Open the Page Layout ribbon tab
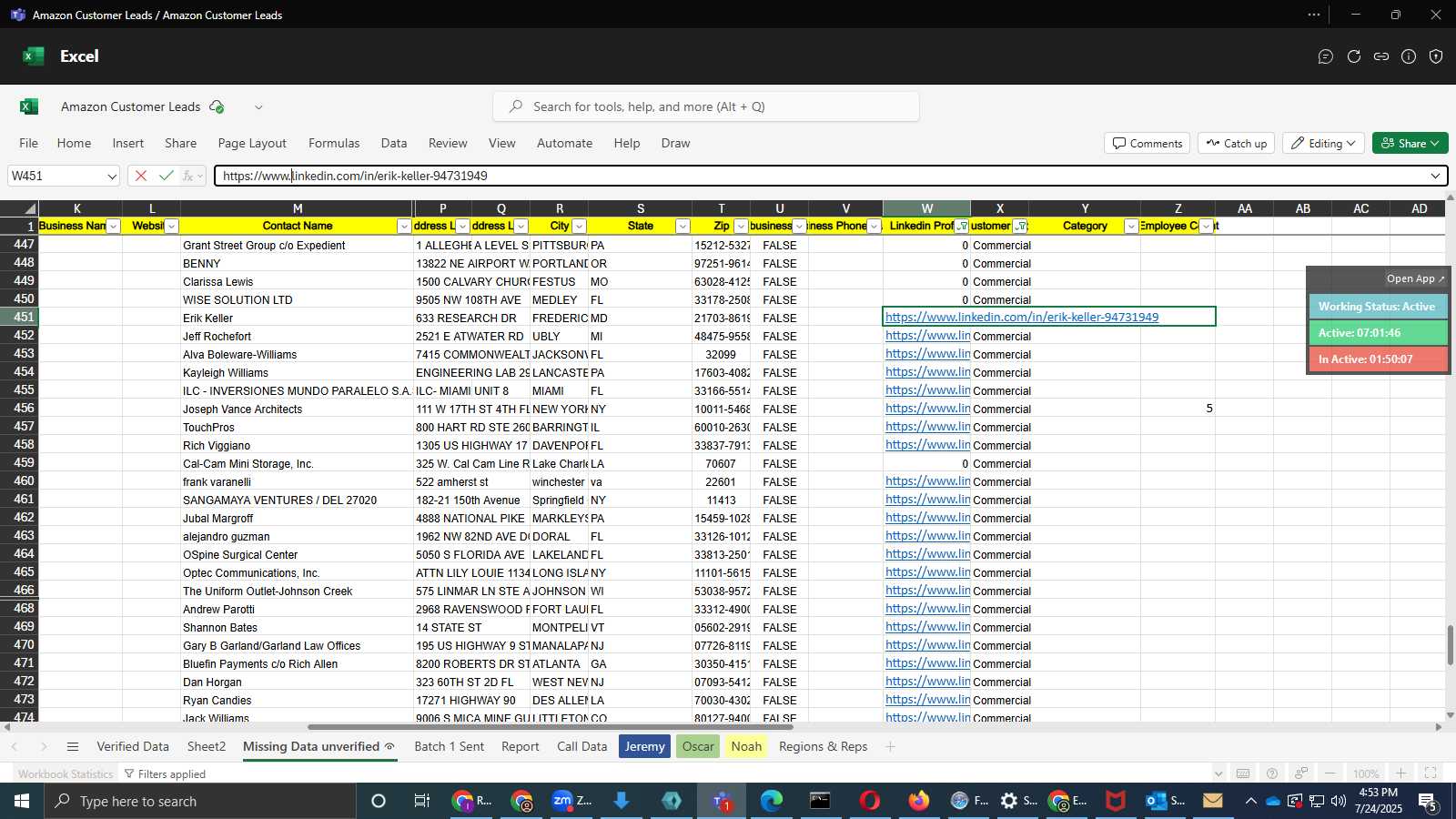The width and height of the screenshot is (1456, 819). tap(252, 143)
